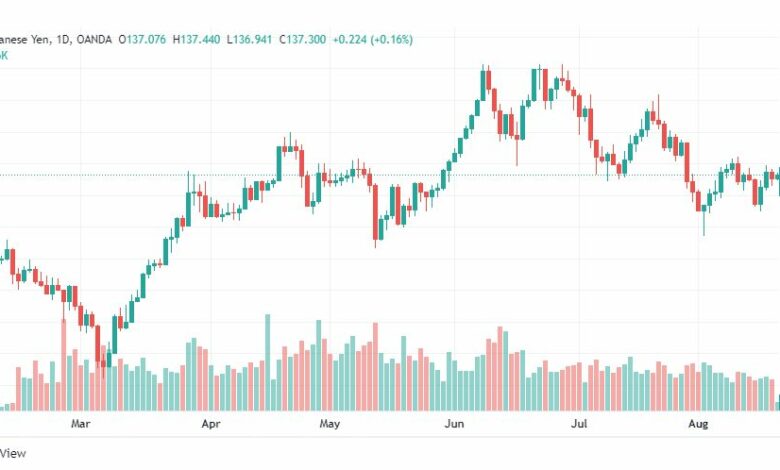Click the Jul label on time axis
The width and height of the screenshot is (780, 470).
579,424
